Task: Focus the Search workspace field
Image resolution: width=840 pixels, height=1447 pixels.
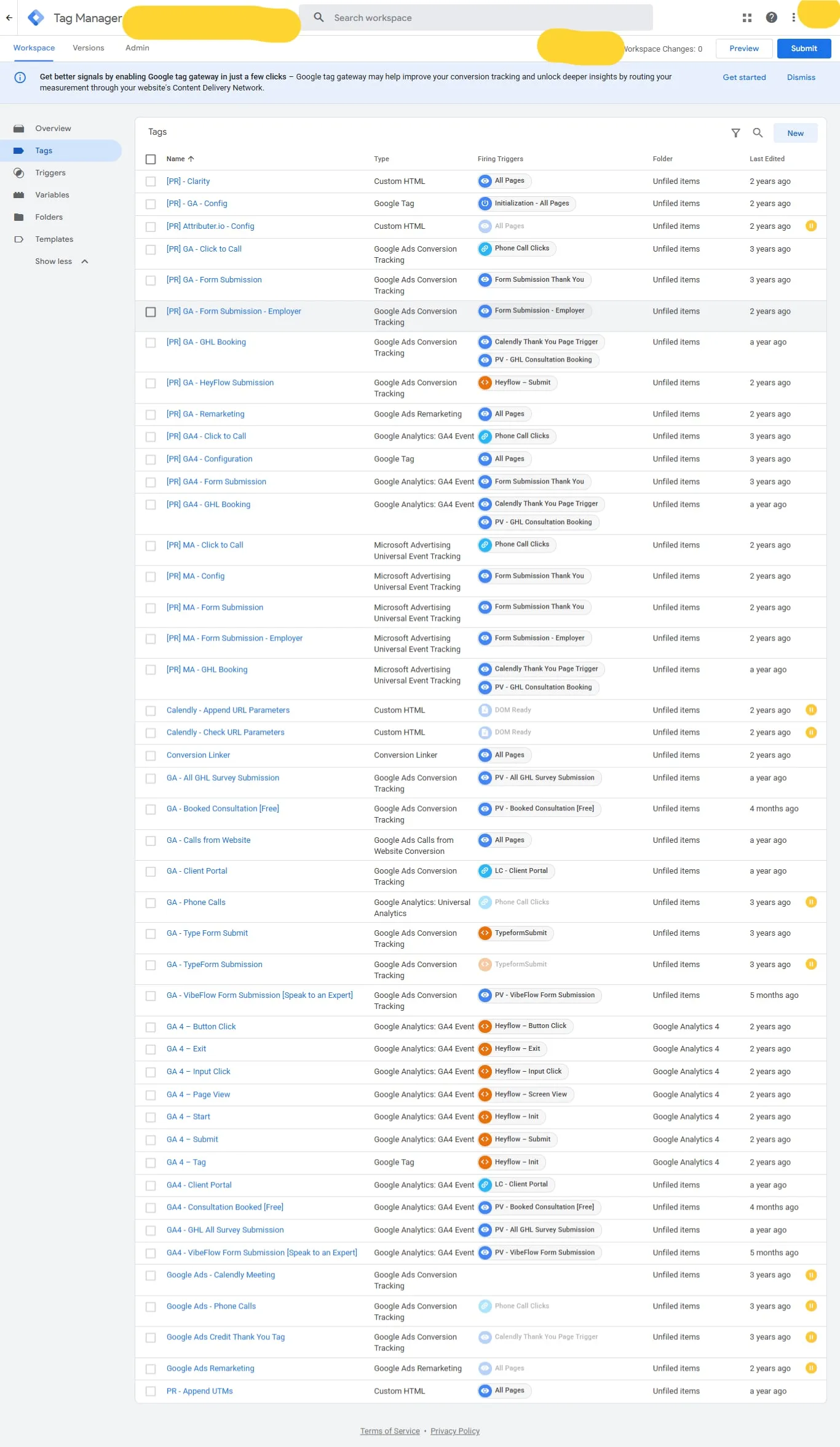Action: click(x=476, y=18)
